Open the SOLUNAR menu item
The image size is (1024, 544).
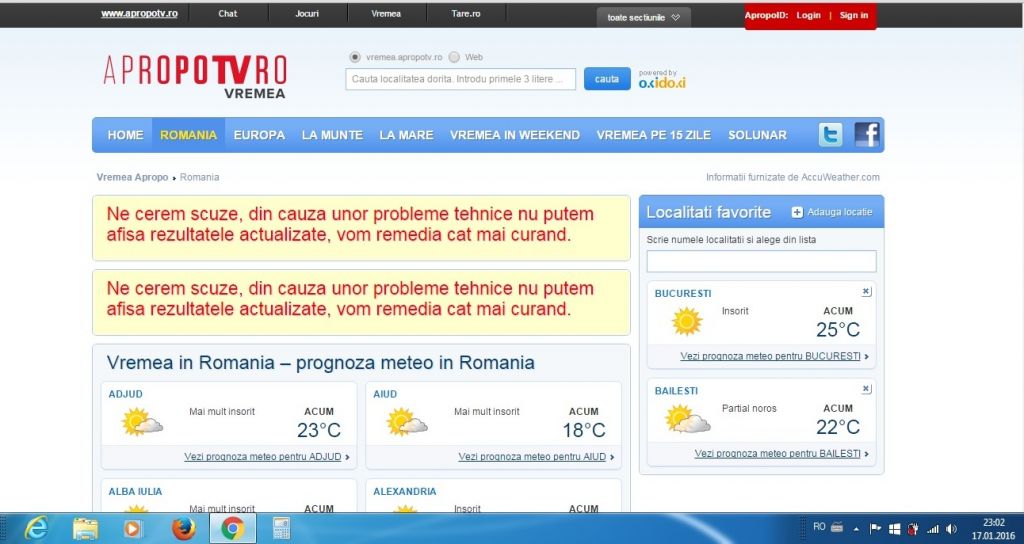757,135
